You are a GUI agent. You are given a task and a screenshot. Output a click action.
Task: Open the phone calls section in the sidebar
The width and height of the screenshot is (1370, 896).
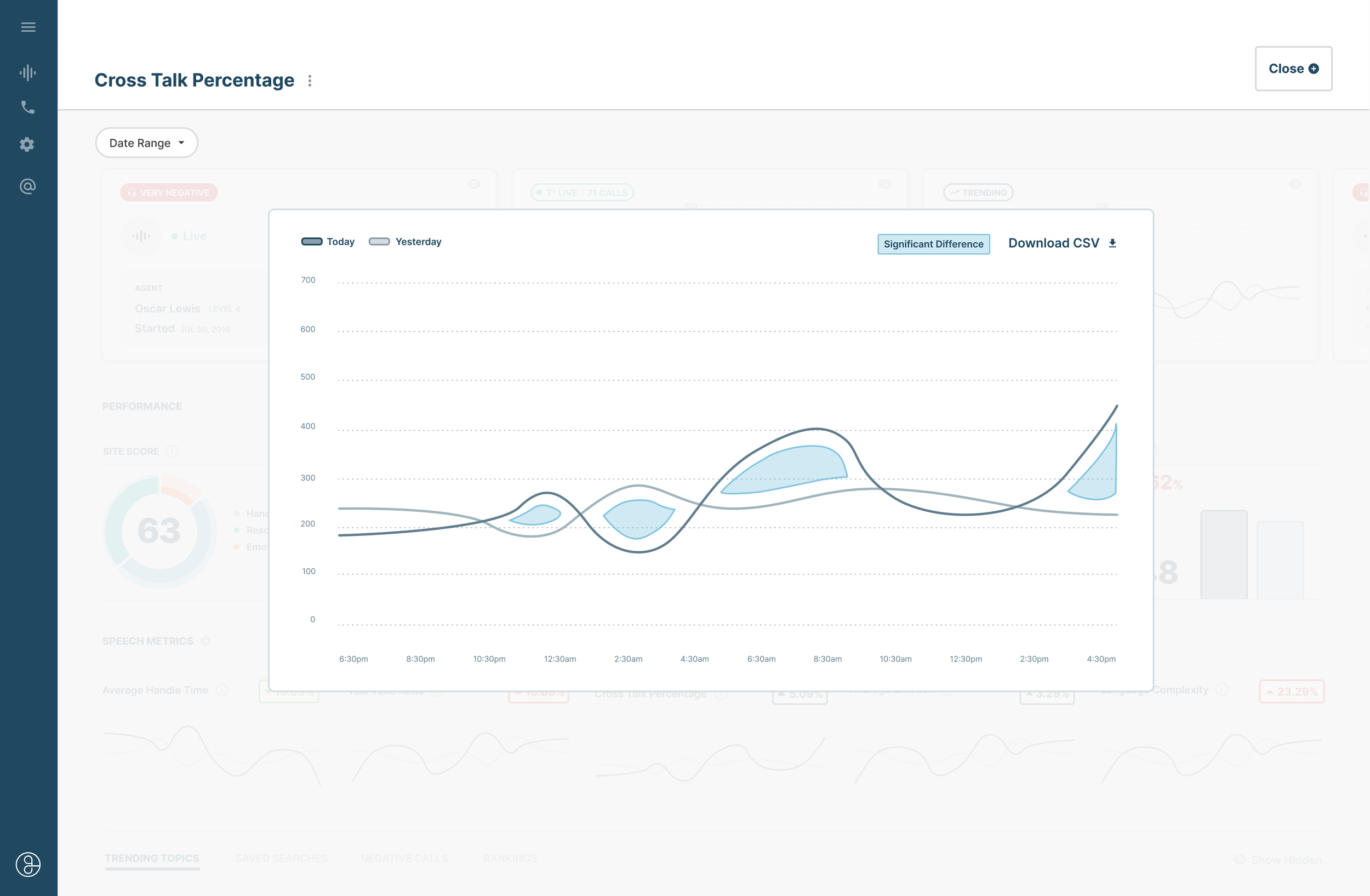[27, 107]
